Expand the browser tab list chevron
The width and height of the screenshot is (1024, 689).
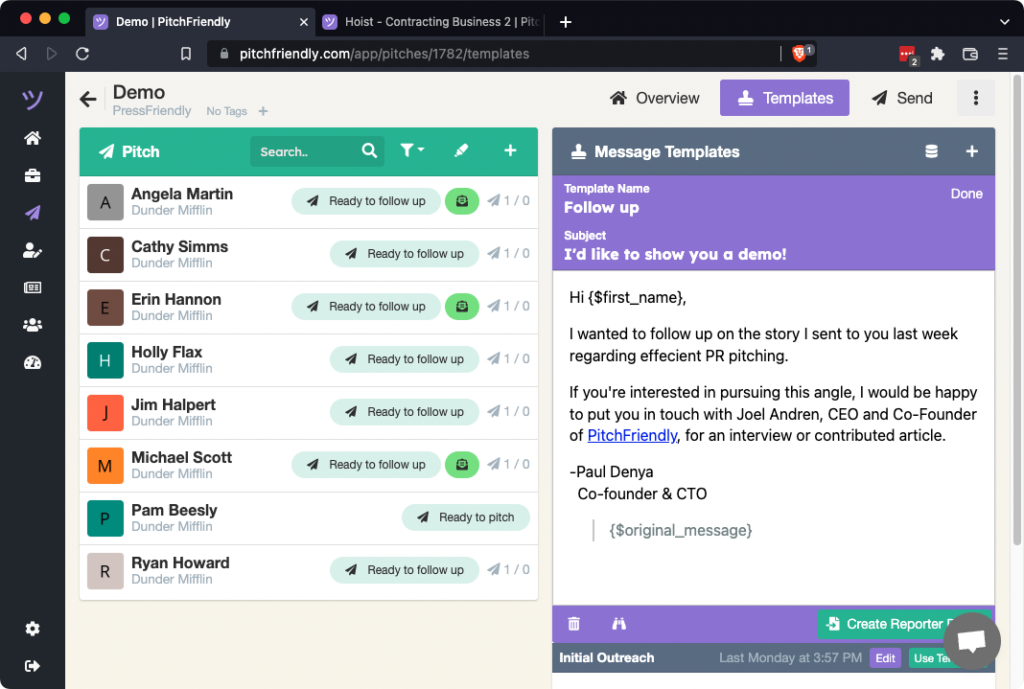(1004, 22)
